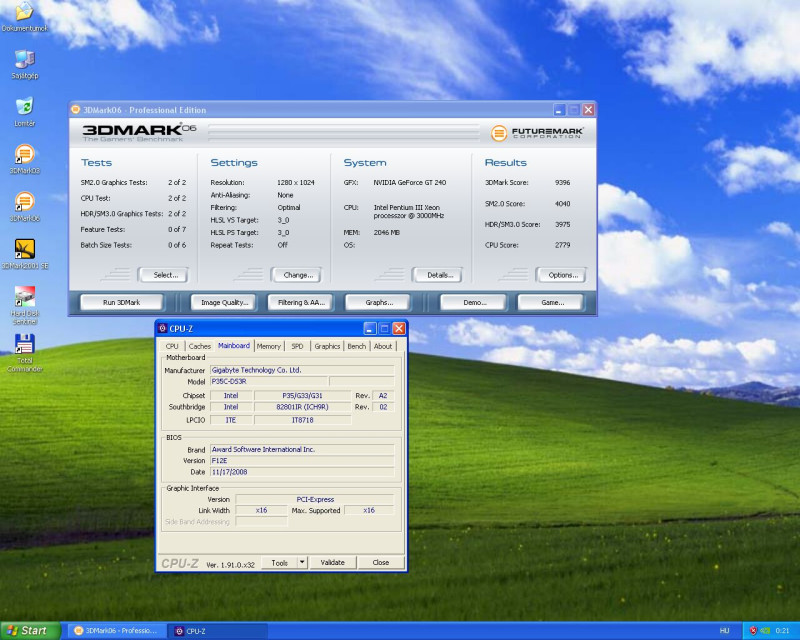Click the Change... button under Settings
Viewport: 800px width, 640px height.
click(x=296, y=275)
